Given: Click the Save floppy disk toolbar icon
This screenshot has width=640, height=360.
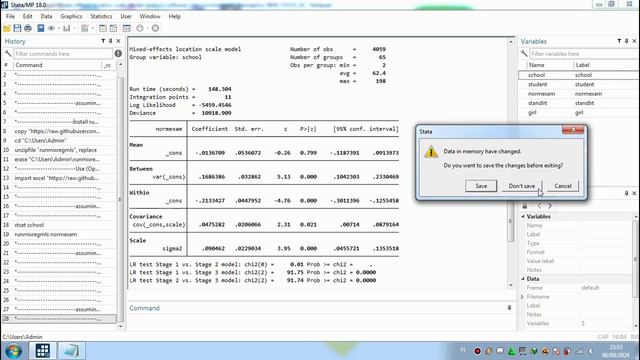Looking at the screenshot, I should 17,28.
